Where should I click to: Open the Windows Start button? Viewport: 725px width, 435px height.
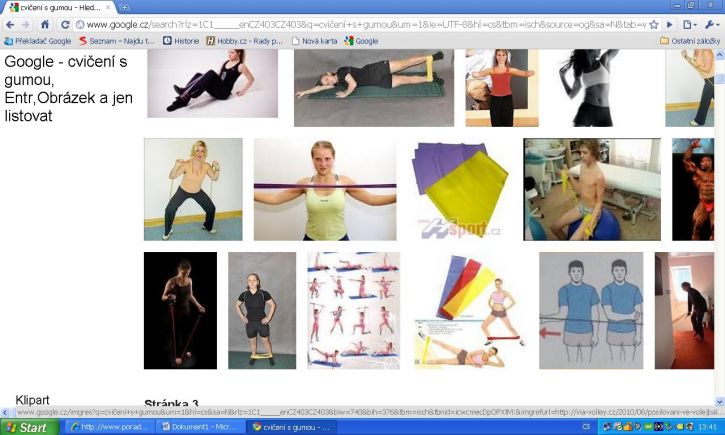[x=30, y=427]
